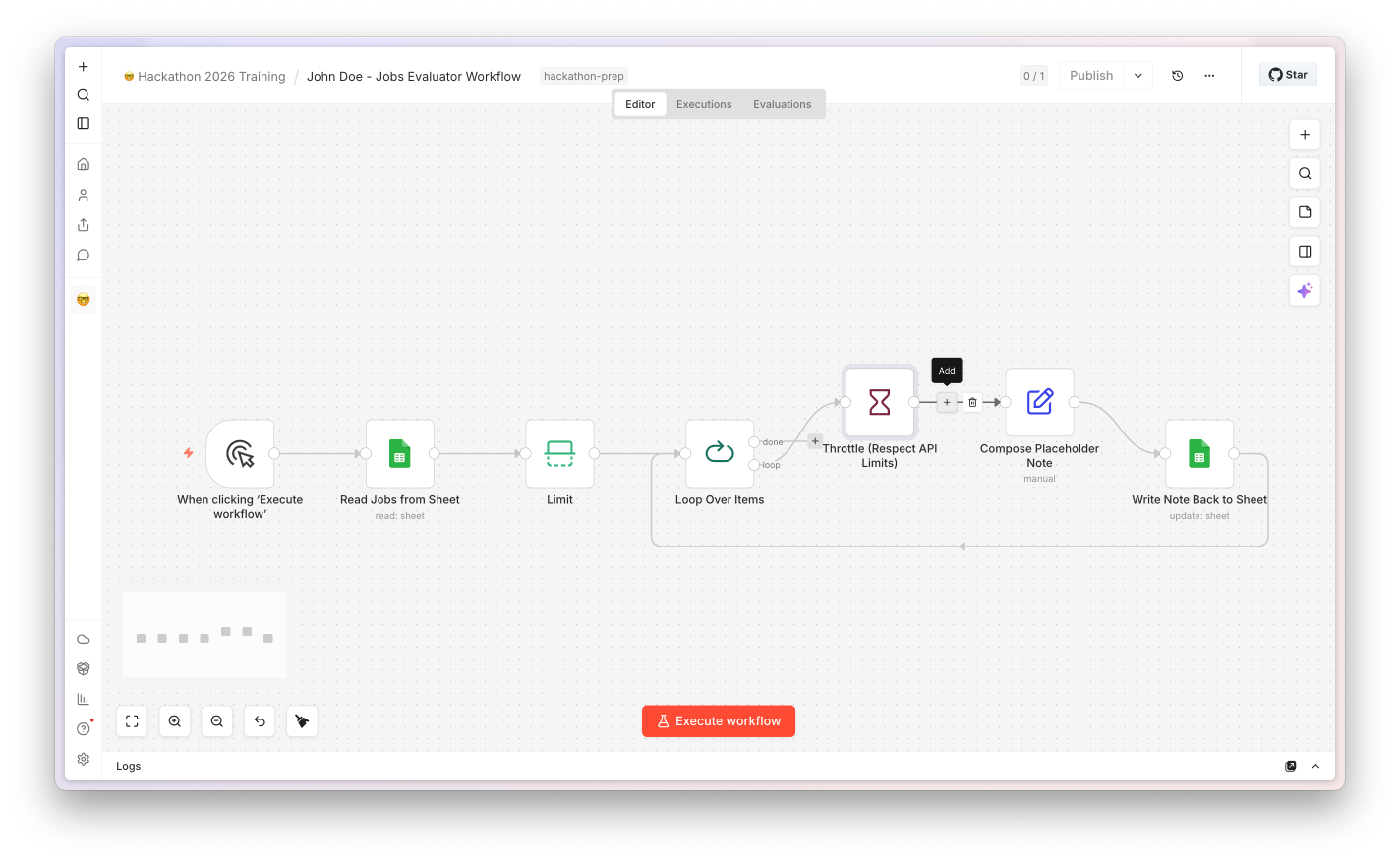Click the plus icon in the left sidebar
The width and height of the screenshot is (1400, 863).
(84, 67)
